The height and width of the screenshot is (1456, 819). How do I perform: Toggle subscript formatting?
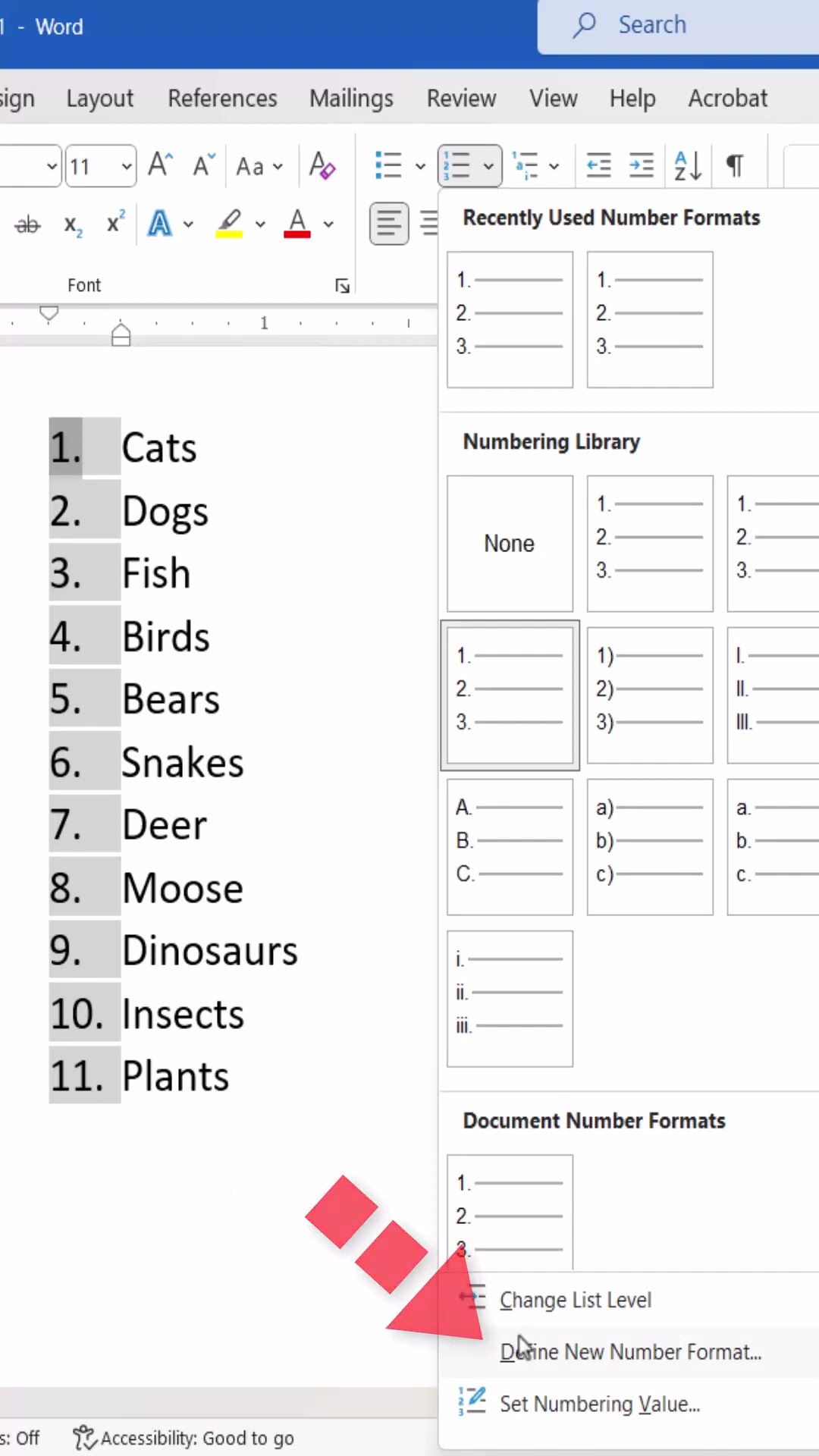click(x=73, y=224)
